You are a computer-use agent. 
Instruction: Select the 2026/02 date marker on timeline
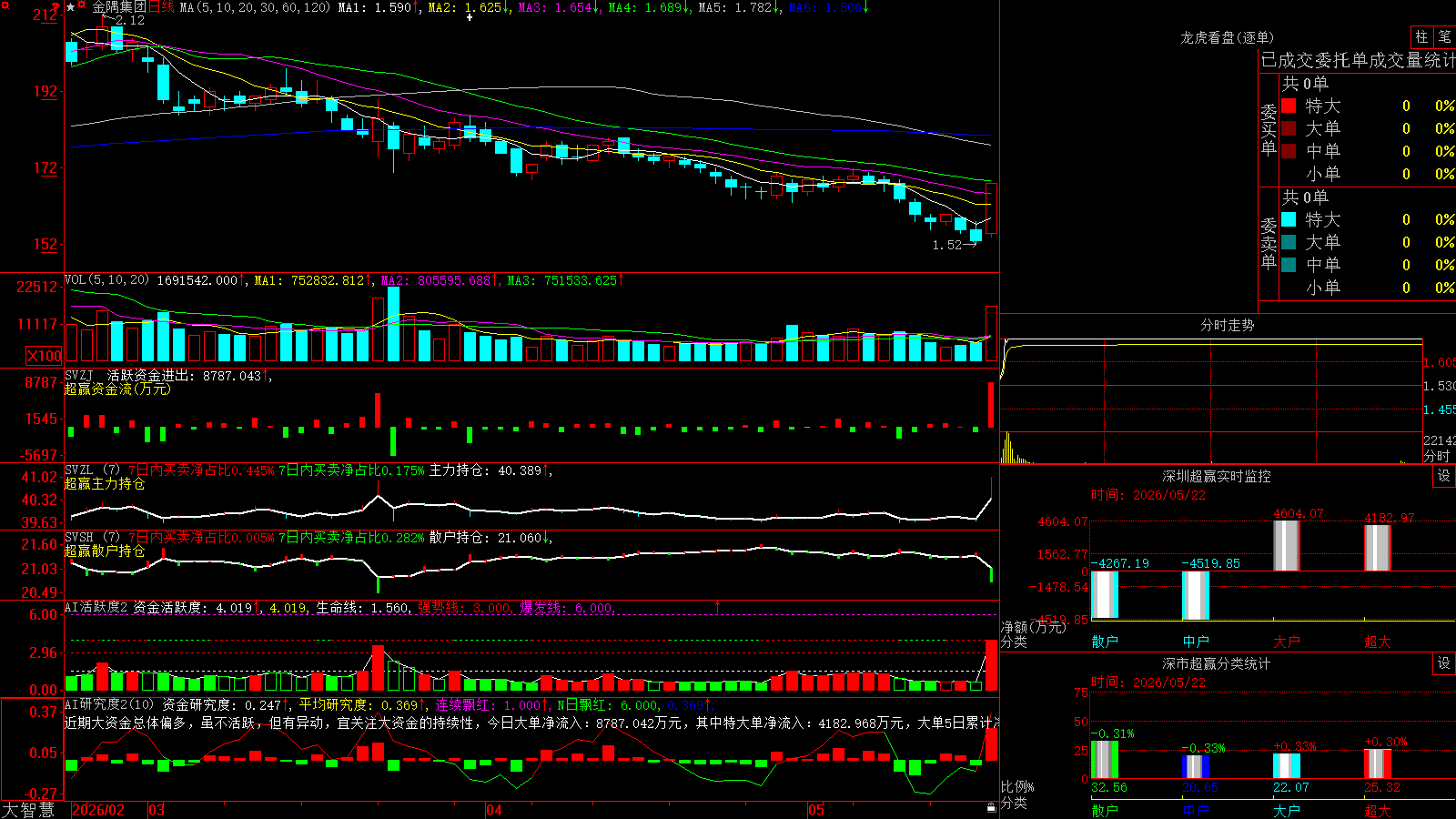[x=98, y=810]
